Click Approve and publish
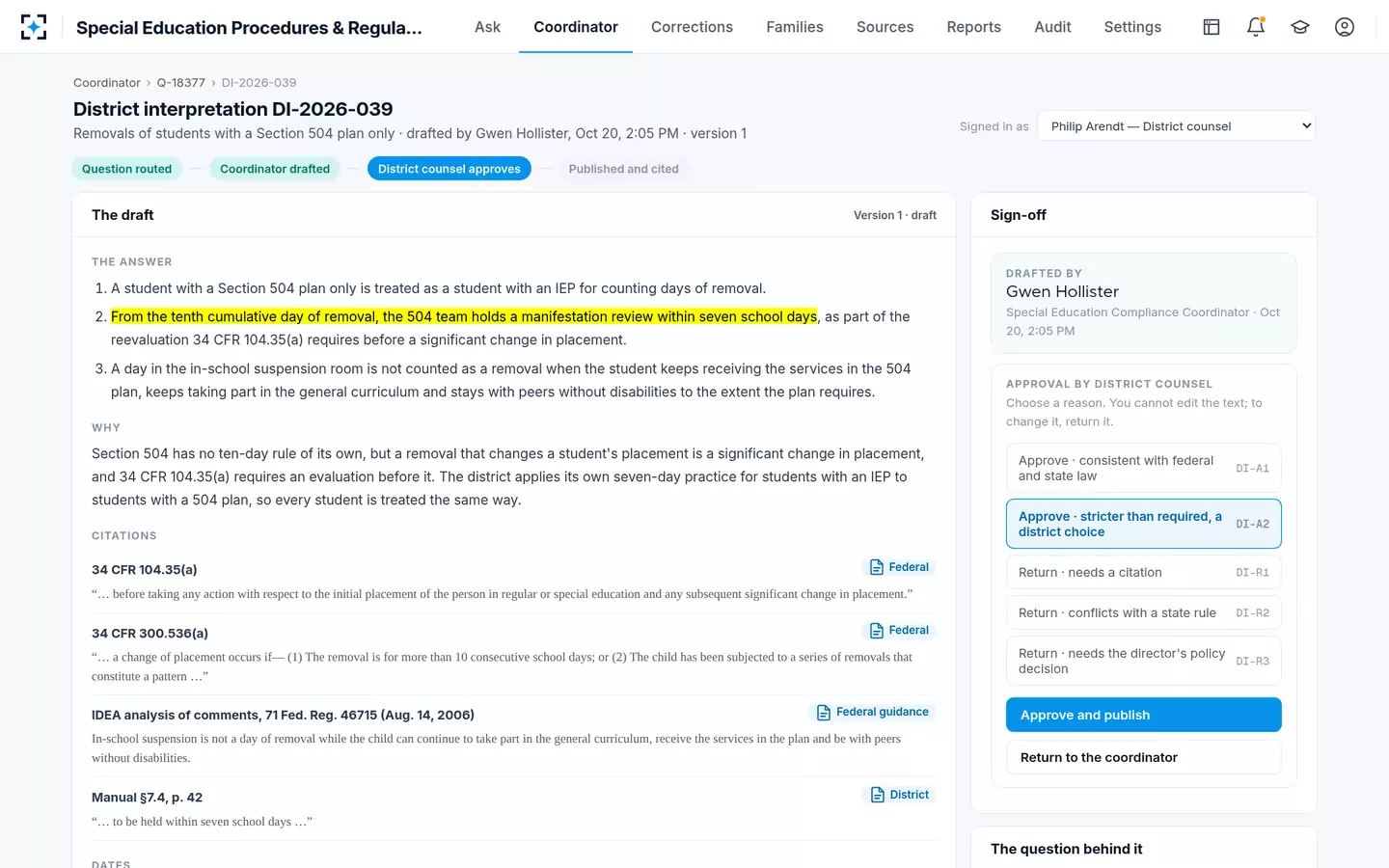1389x868 pixels. pos(1144,715)
